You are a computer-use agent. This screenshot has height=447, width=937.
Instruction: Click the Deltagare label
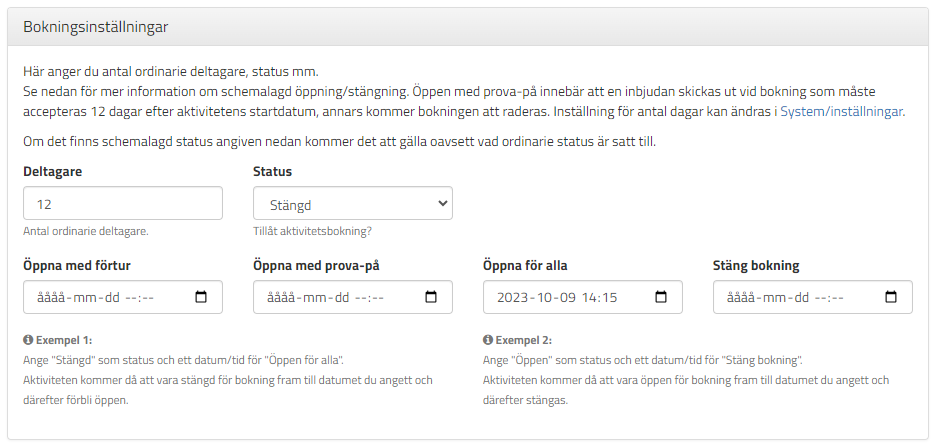[x=53, y=172]
